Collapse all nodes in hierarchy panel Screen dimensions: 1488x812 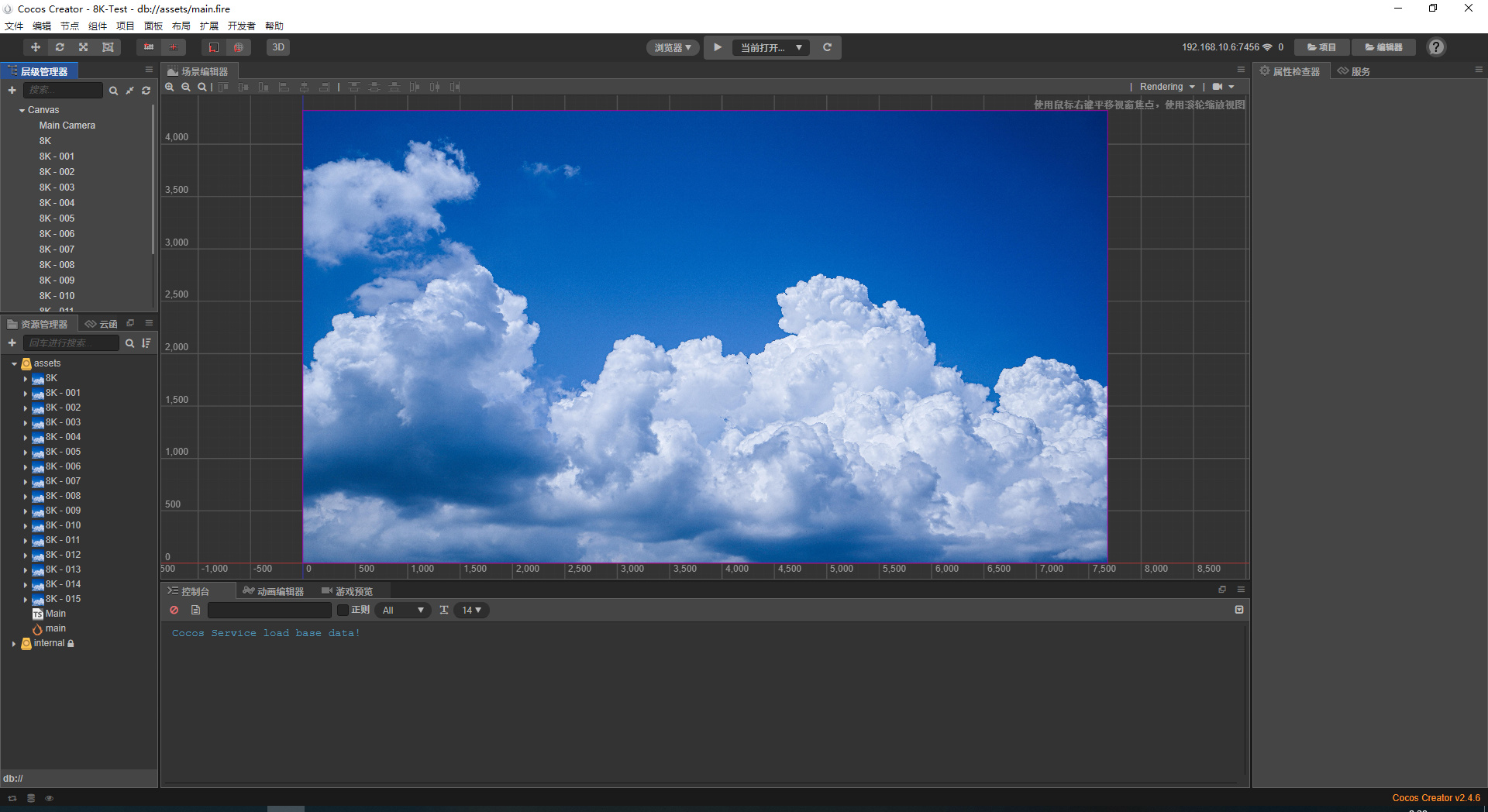click(x=129, y=91)
